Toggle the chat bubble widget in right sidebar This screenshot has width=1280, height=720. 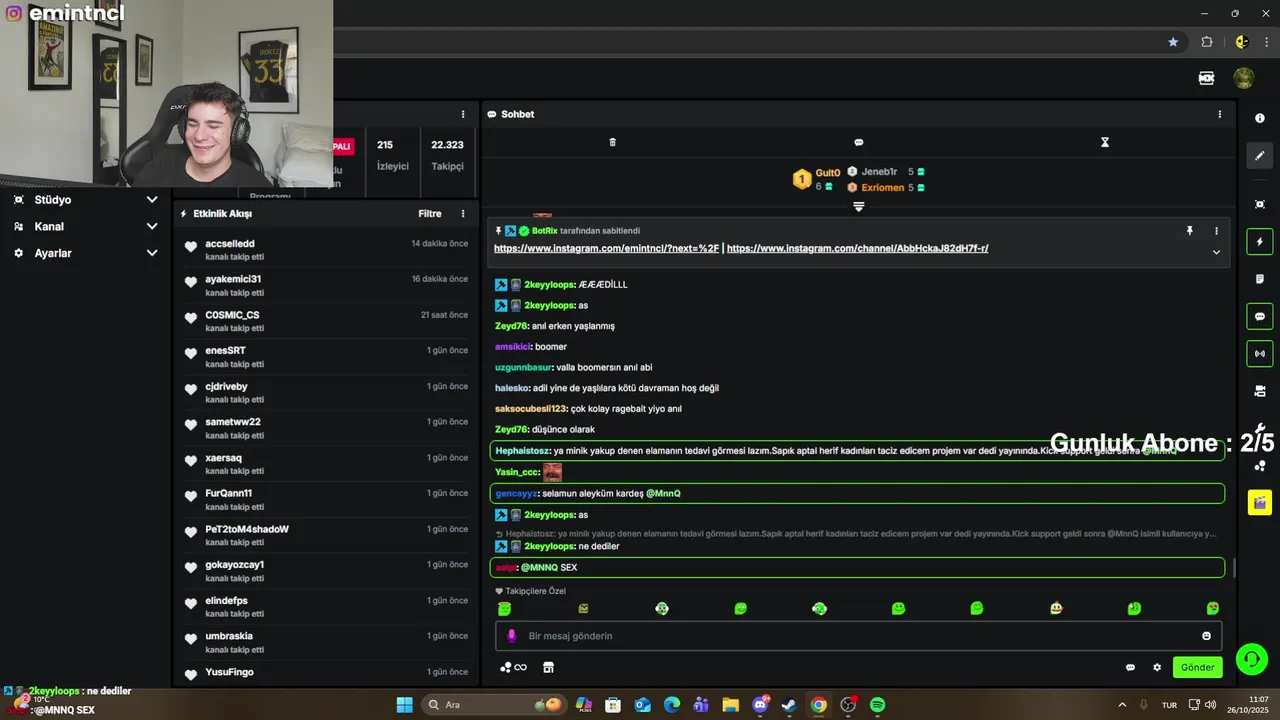pos(1259,316)
